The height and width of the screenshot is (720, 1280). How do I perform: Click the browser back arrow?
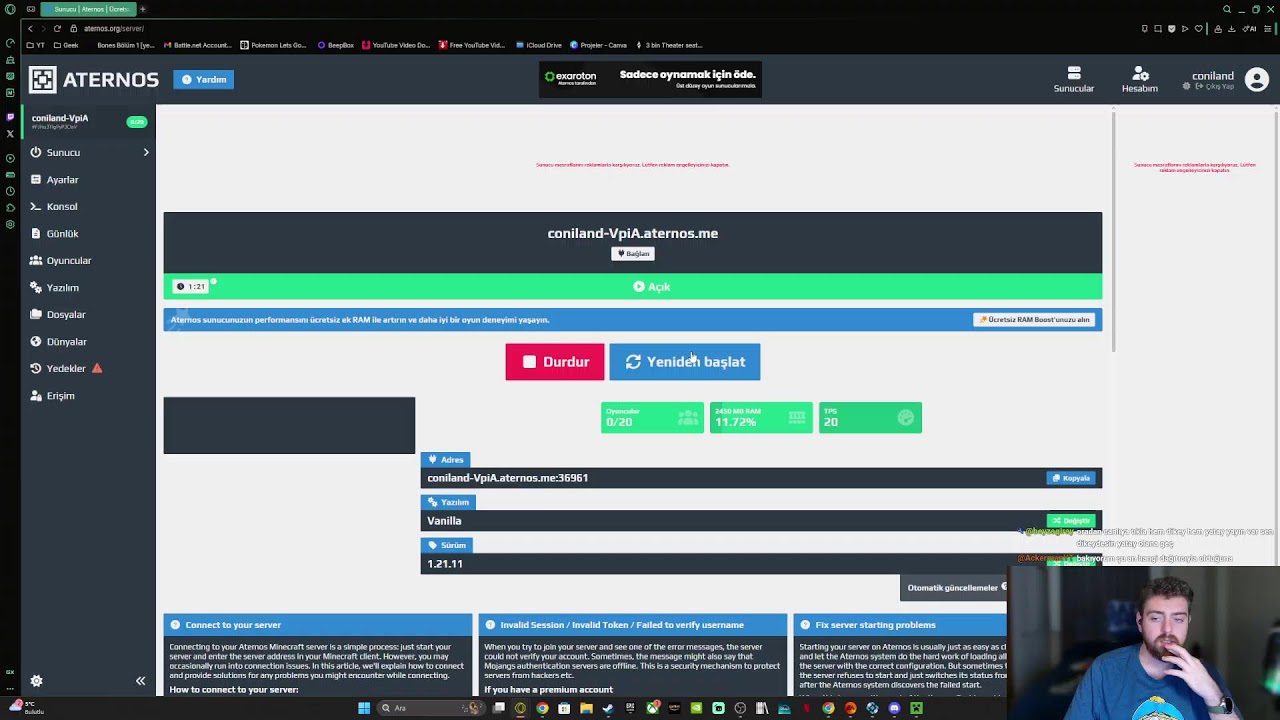pyautogui.click(x=30, y=29)
